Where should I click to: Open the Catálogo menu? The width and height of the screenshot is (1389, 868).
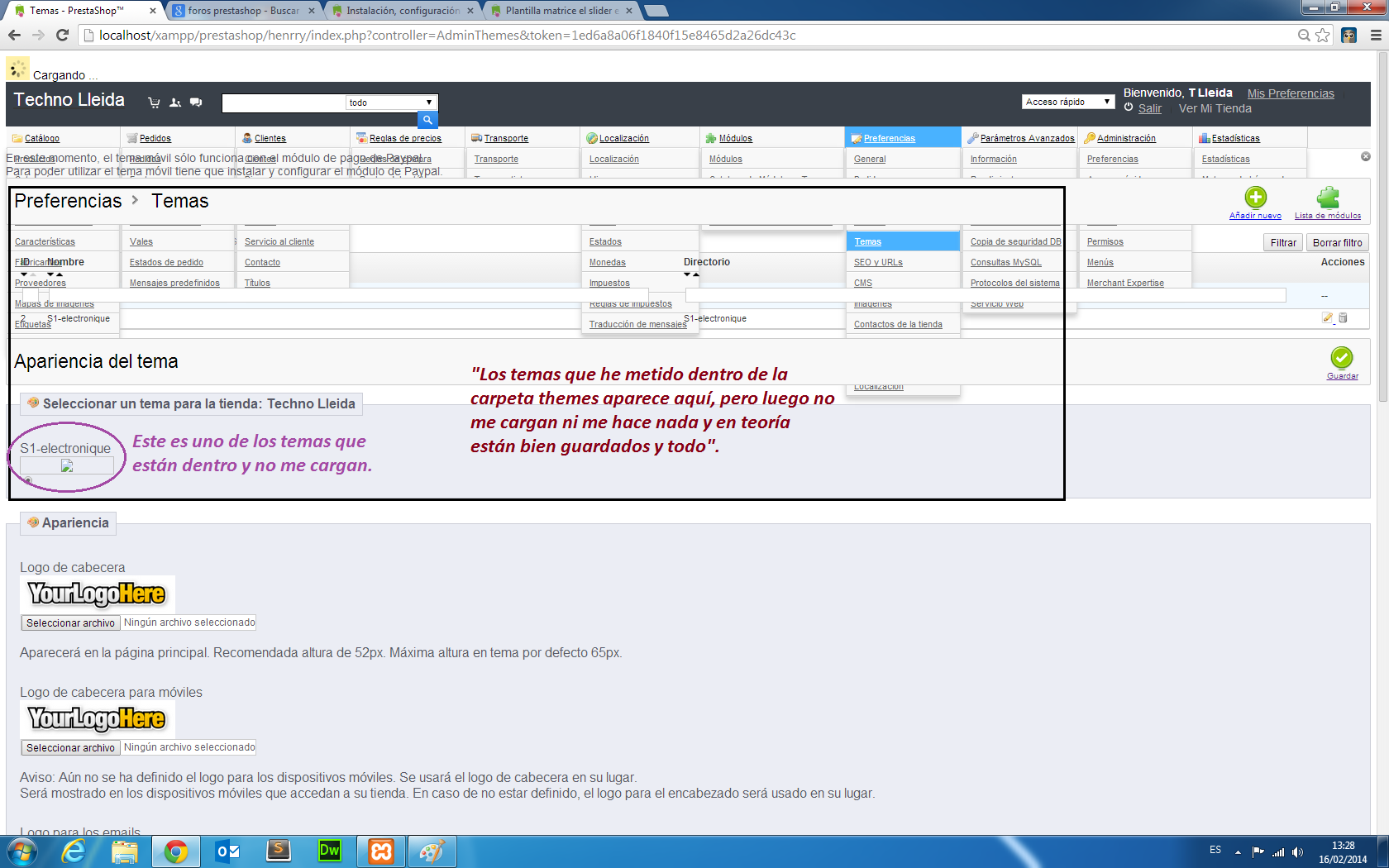point(41,138)
